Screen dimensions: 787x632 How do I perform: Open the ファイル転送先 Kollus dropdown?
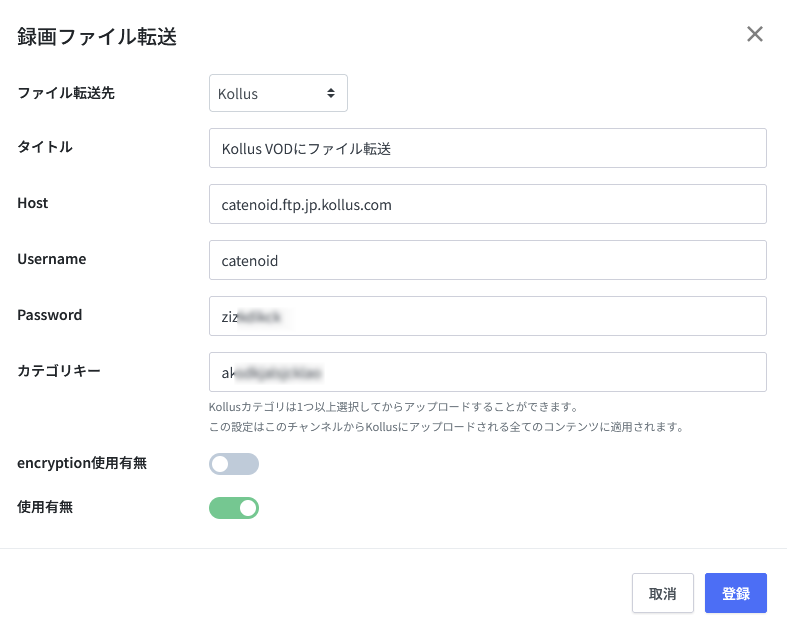point(278,93)
